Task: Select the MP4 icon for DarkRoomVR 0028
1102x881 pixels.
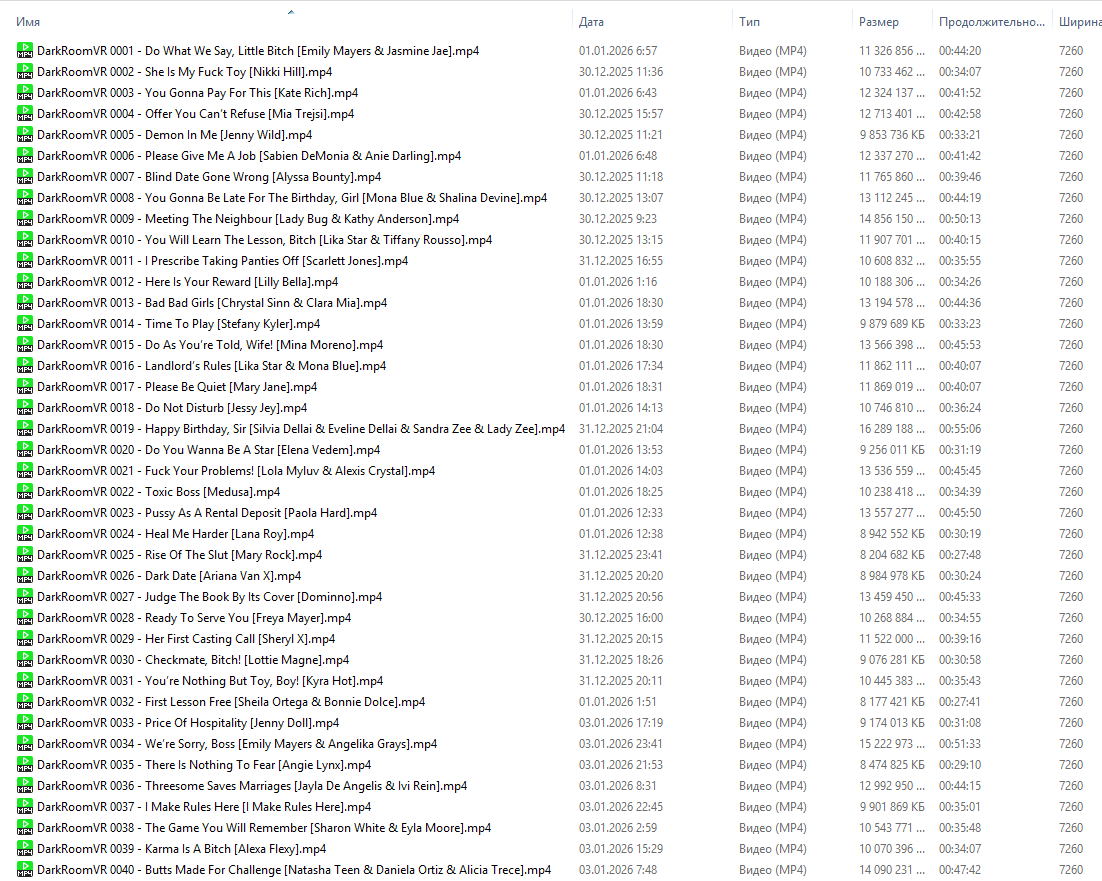Action: point(25,618)
